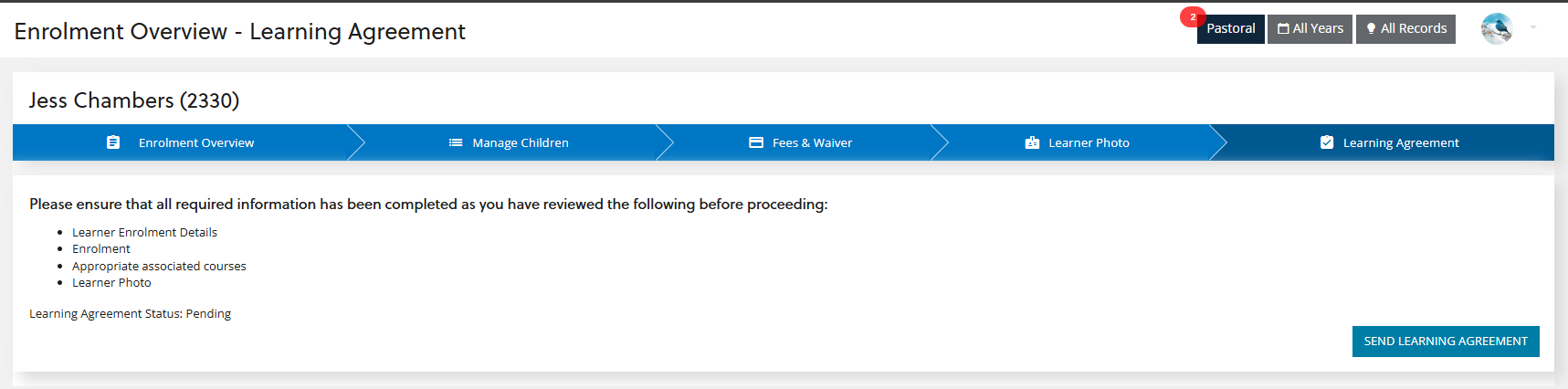Viewport: 1568px width, 389px height.
Task: Click the Learner Photo ID badge icon
Action: pyautogui.click(x=1032, y=142)
